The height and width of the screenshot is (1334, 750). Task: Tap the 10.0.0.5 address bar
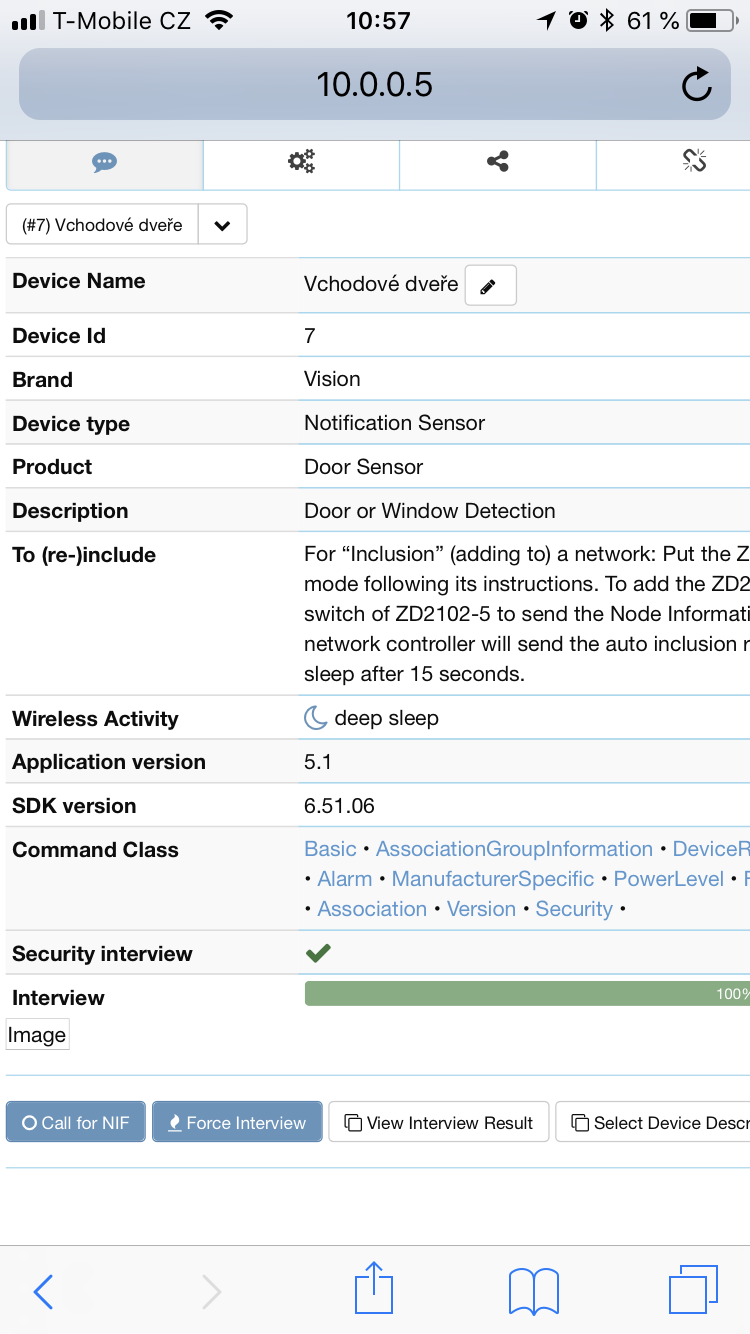coord(374,85)
